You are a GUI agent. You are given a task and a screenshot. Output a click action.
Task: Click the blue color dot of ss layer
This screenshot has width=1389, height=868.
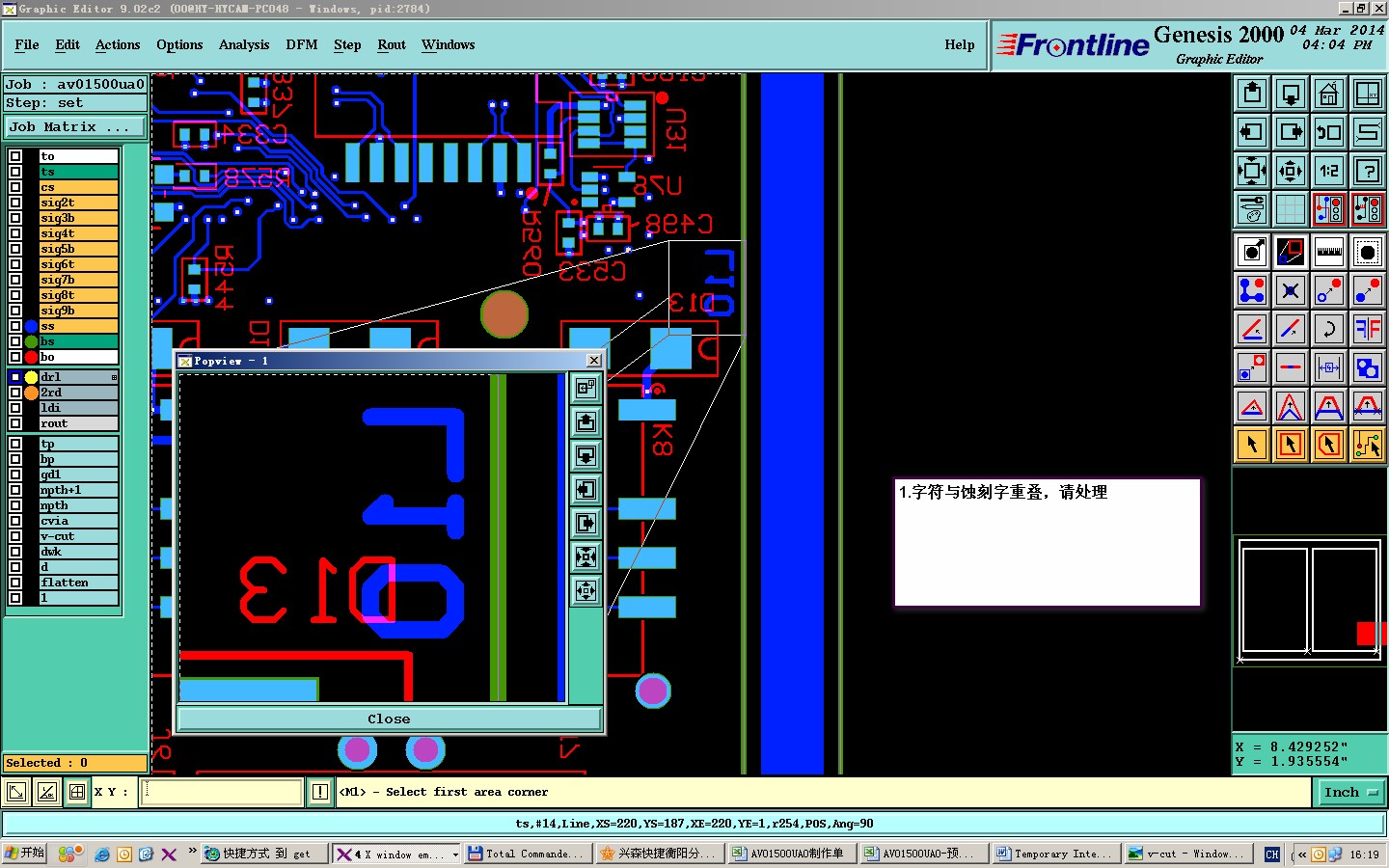coord(32,326)
